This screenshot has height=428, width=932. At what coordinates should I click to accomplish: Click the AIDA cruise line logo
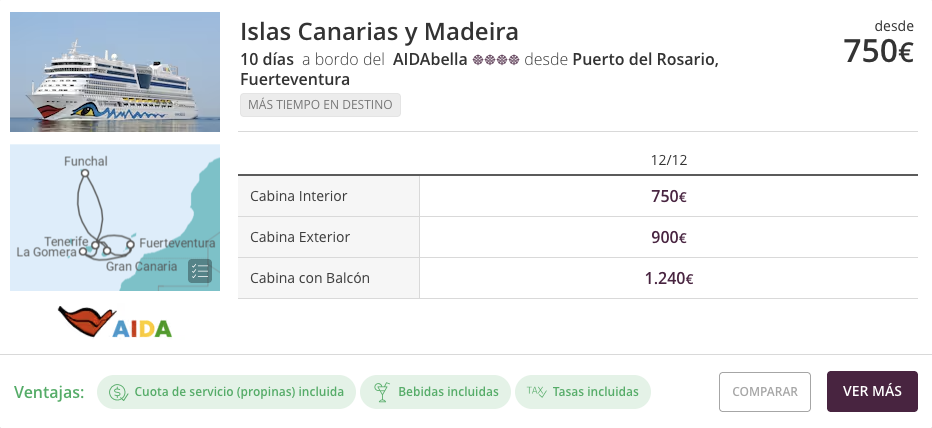tap(115, 323)
